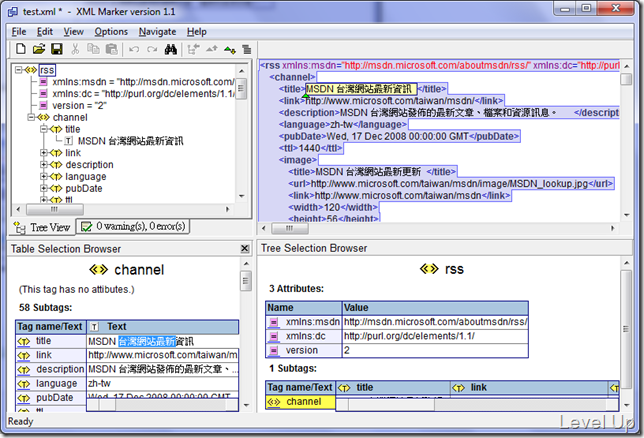
Task: Open the Edit menu
Action: (x=45, y=32)
